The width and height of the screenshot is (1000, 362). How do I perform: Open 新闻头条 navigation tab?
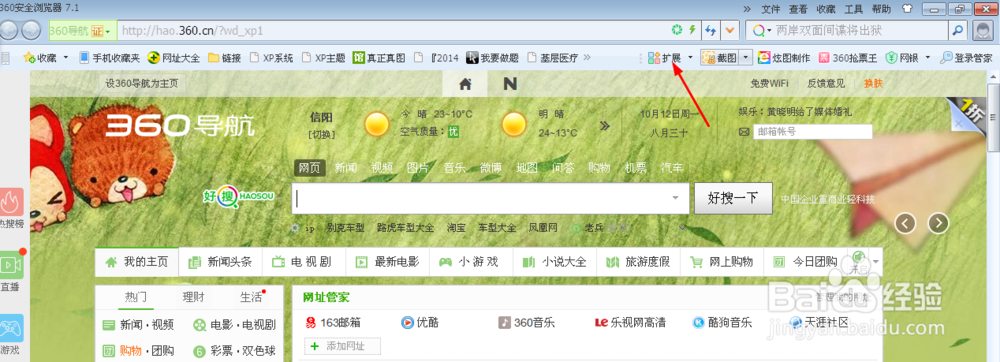pyautogui.click(x=221, y=261)
